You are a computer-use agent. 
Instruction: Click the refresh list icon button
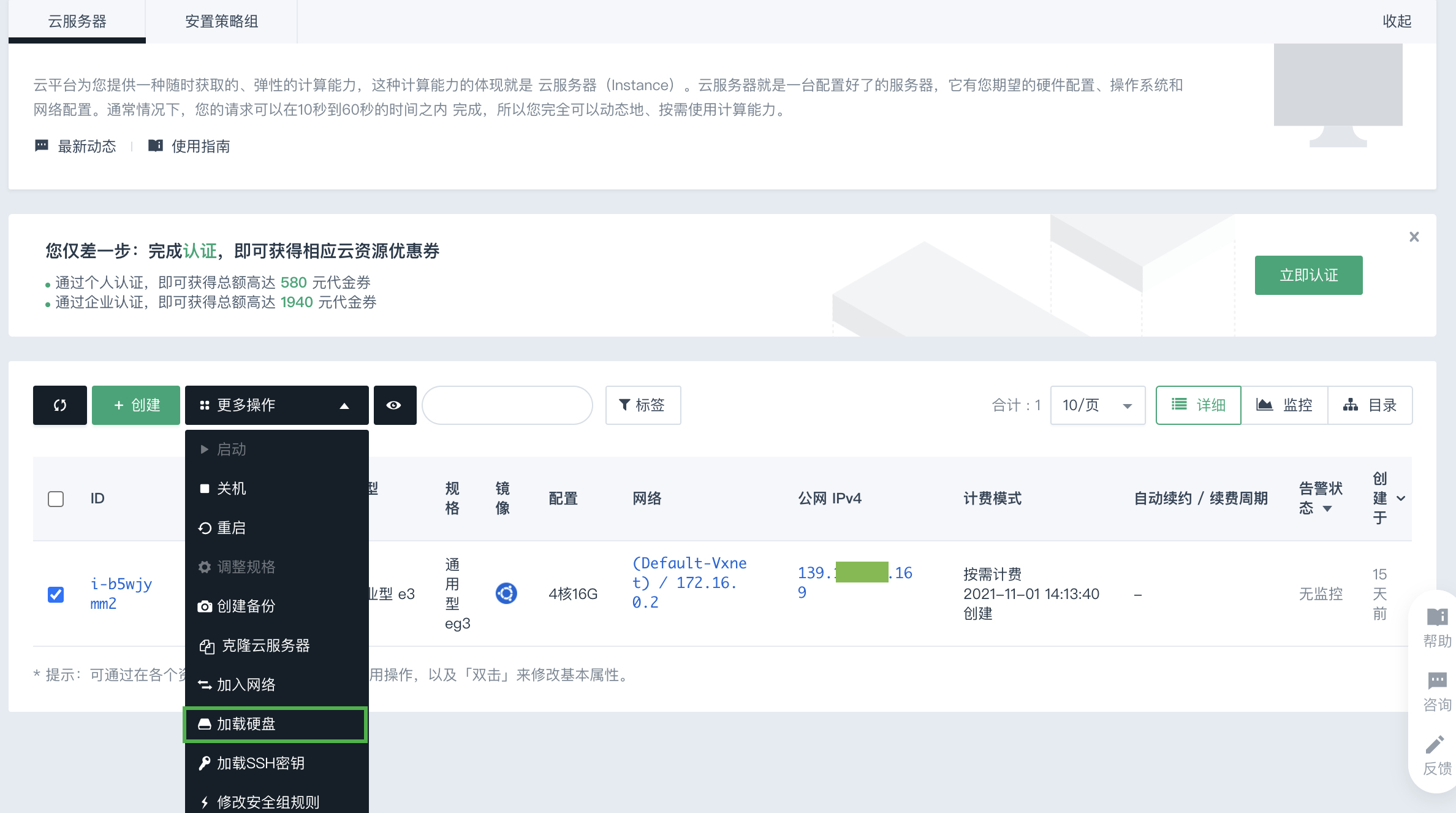point(60,405)
